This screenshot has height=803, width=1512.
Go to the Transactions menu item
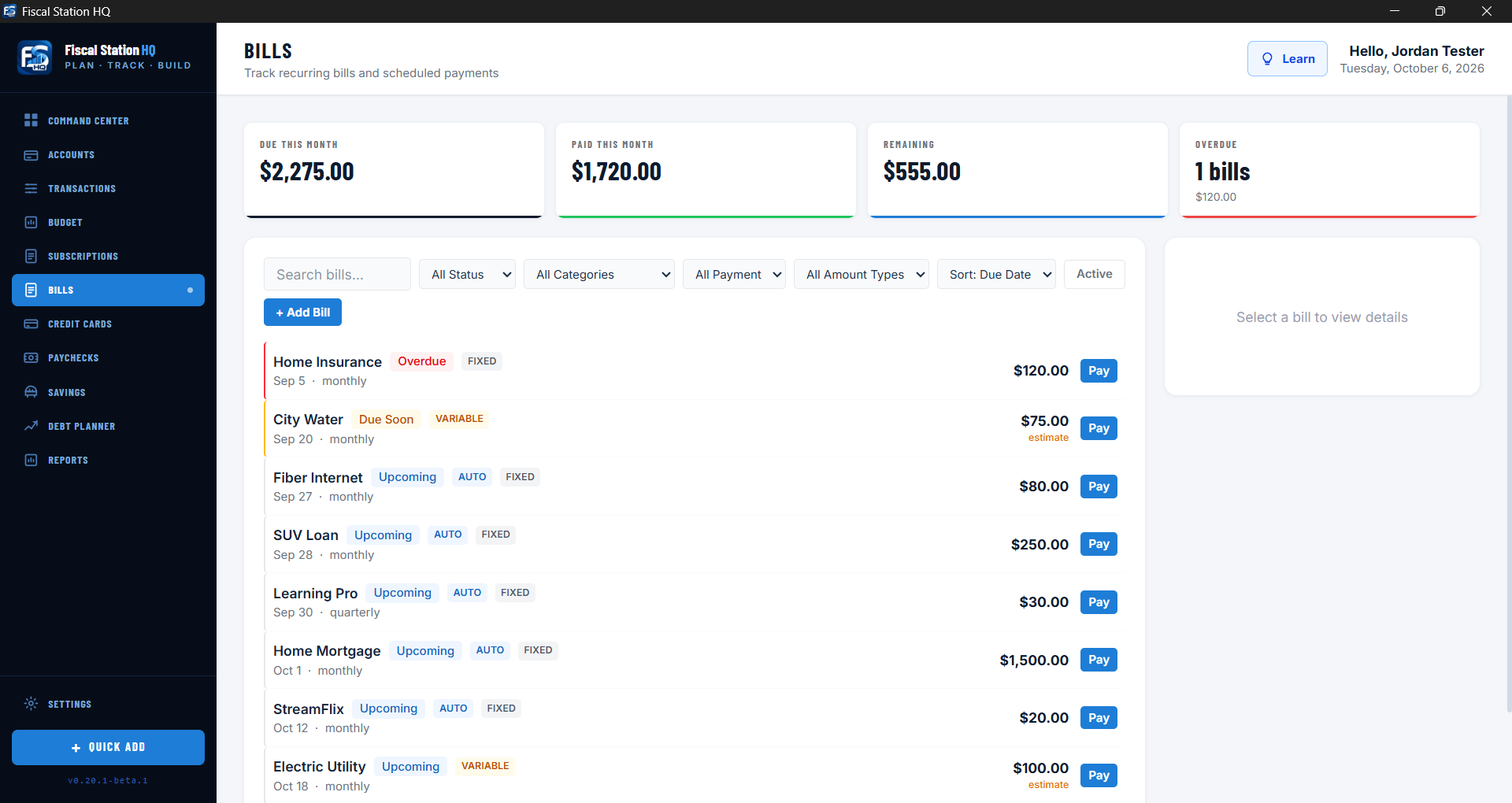pos(108,189)
